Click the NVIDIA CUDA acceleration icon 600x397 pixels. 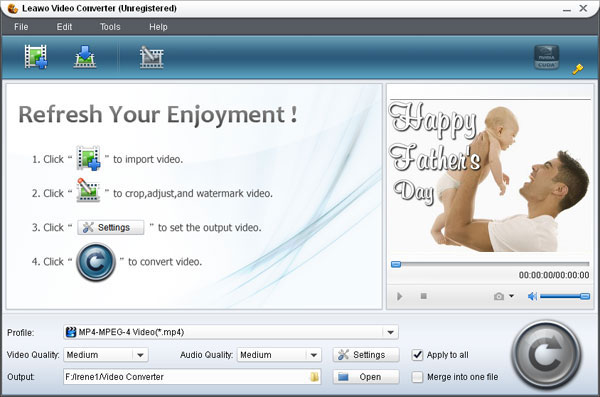tap(546, 57)
